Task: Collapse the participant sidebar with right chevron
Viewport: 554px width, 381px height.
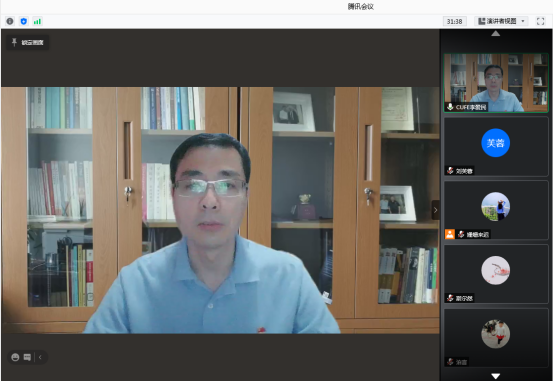Action: (435, 210)
